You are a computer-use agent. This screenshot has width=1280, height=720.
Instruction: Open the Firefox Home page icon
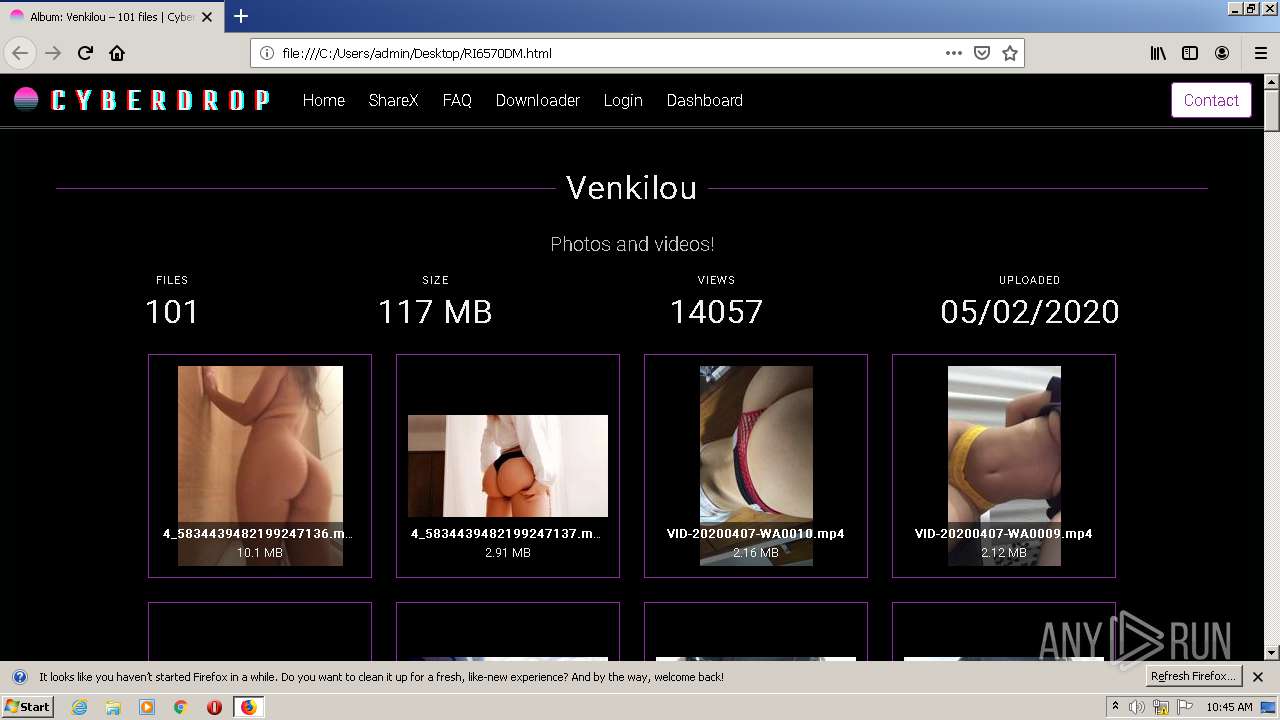(x=117, y=53)
